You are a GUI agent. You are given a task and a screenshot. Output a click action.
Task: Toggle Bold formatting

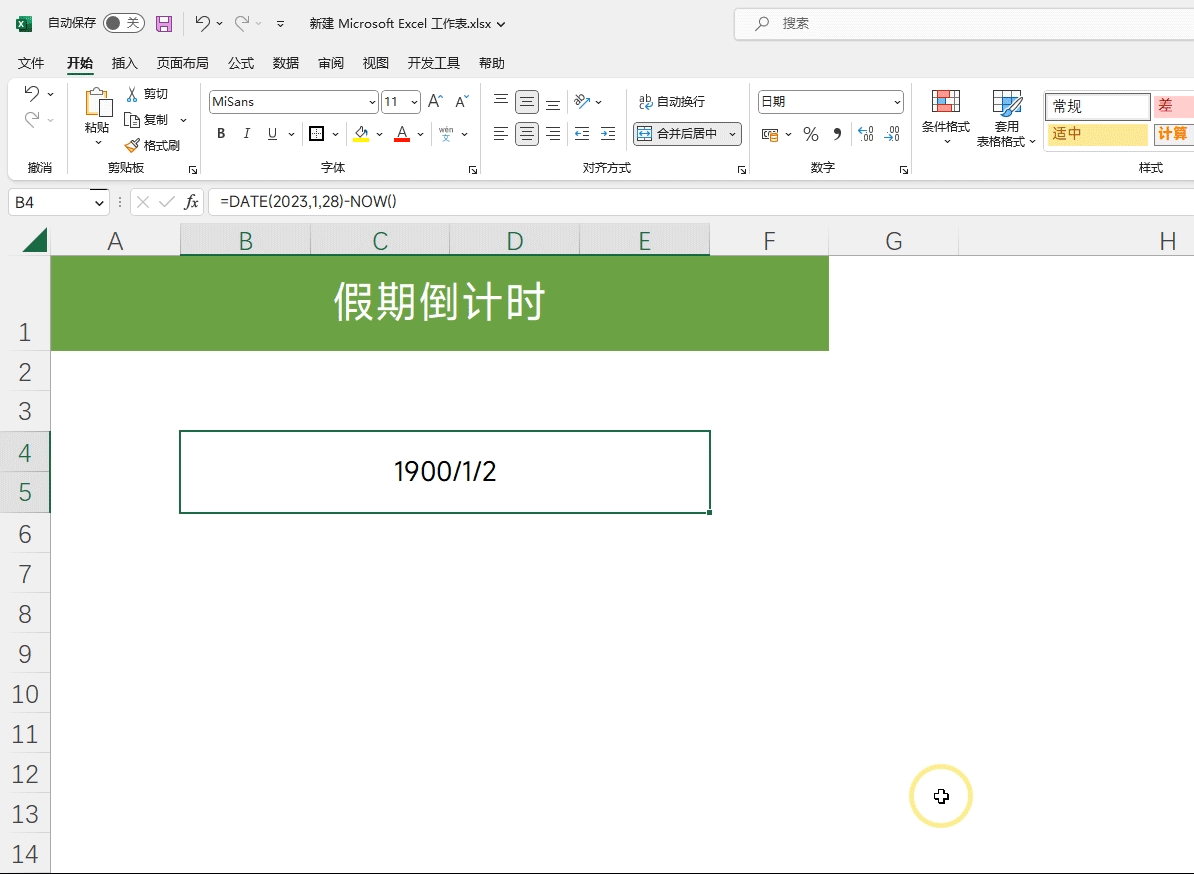(221, 134)
